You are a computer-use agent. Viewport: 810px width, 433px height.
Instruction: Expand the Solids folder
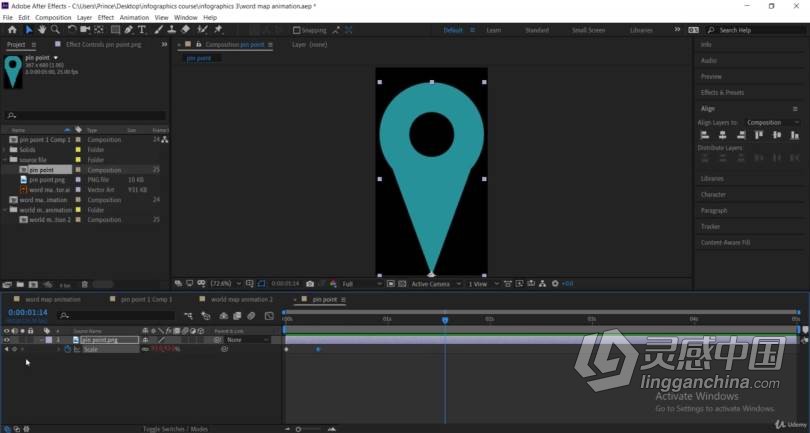pos(5,150)
